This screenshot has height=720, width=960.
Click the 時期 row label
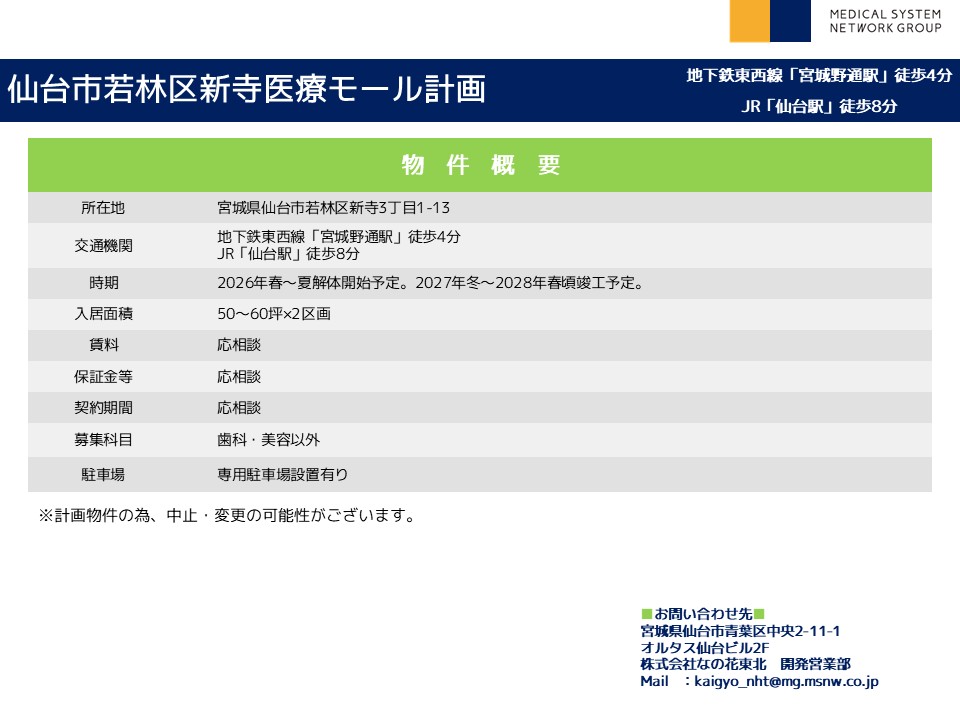click(x=103, y=283)
